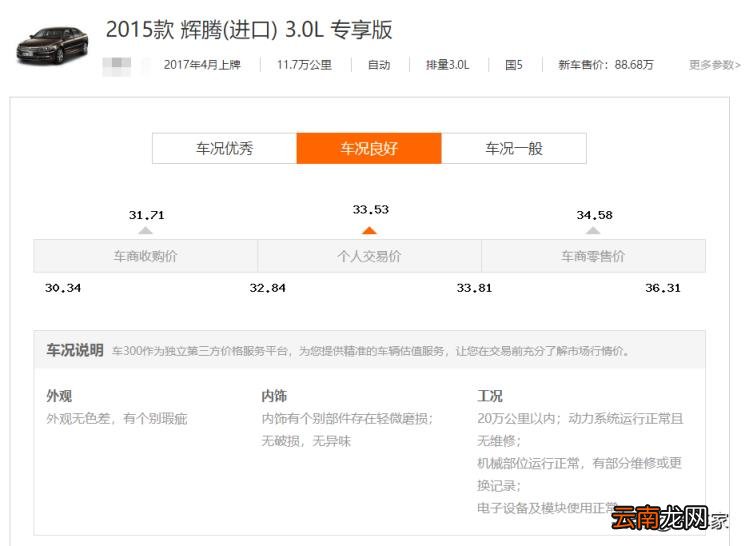Click the 32.84 range value
The height and width of the screenshot is (546, 745).
click(x=267, y=288)
